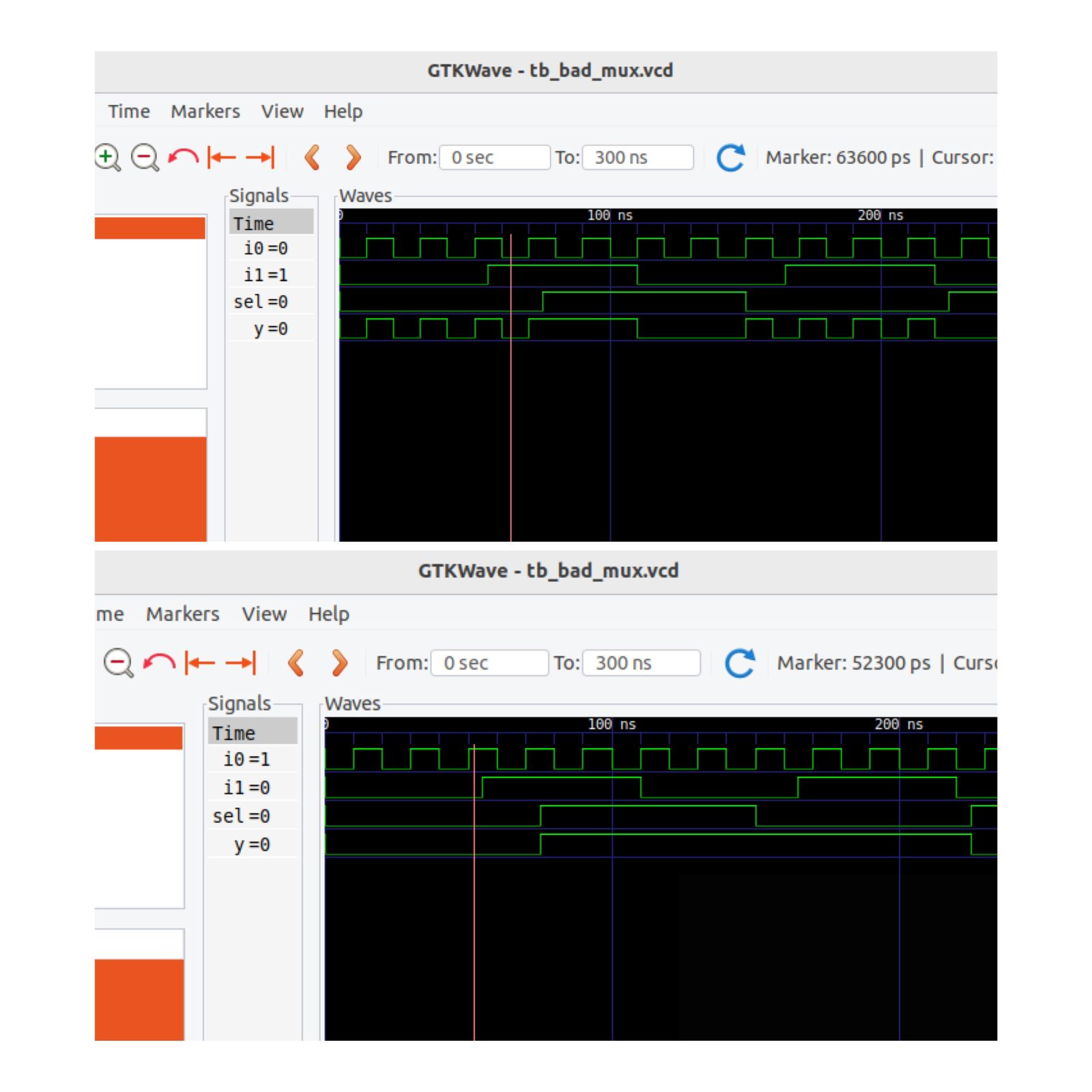Find previous signal edge with left chevron
The image size is (1092, 1092).
[313, 158]
